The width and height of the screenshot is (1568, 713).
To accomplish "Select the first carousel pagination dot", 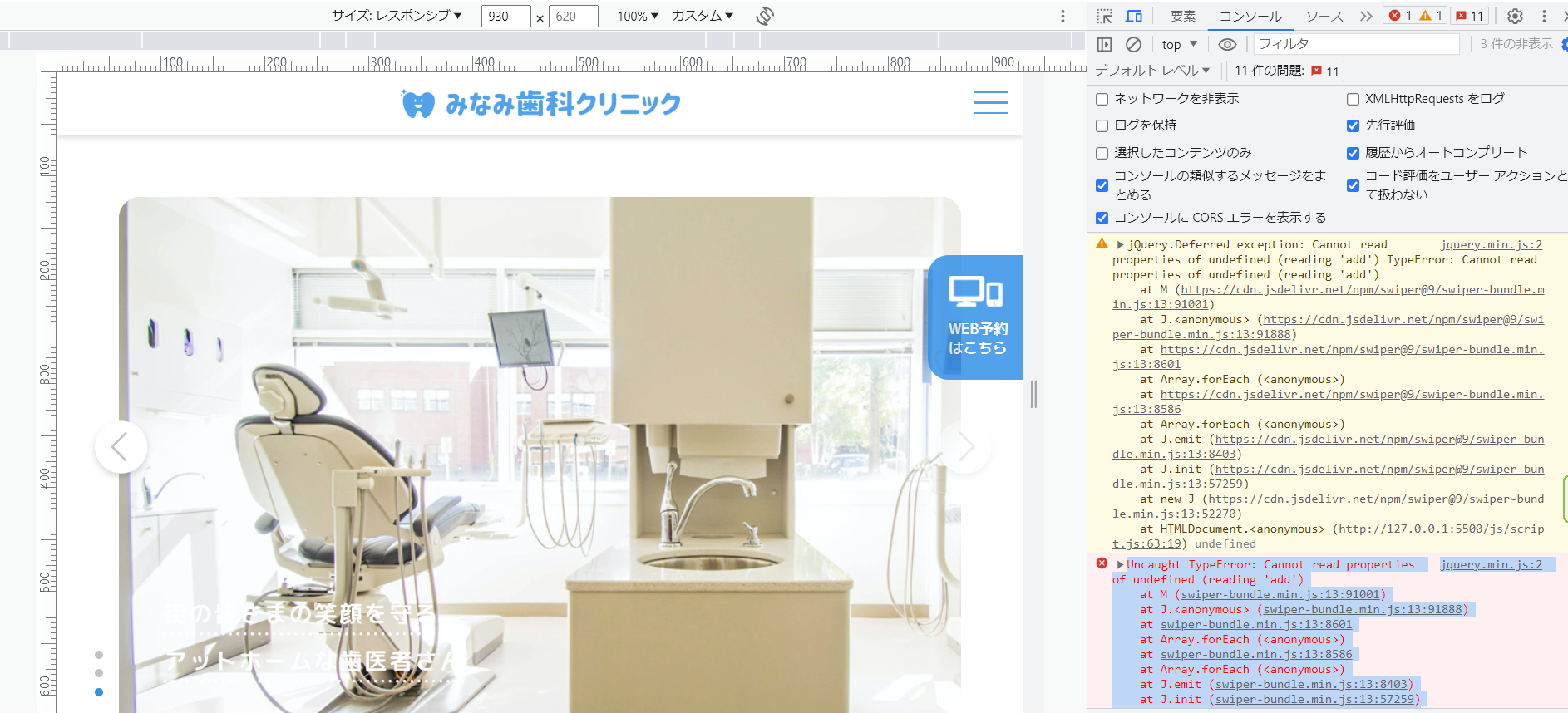I will (99, 655).
